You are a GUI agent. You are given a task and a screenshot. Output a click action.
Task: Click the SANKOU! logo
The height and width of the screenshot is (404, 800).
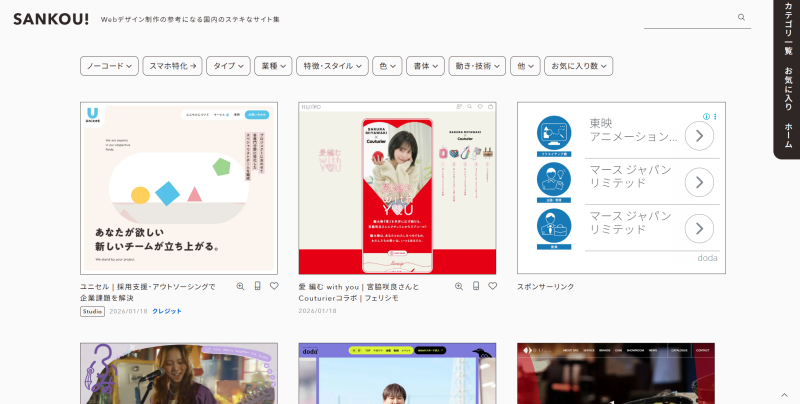click(x=50, y=18)
